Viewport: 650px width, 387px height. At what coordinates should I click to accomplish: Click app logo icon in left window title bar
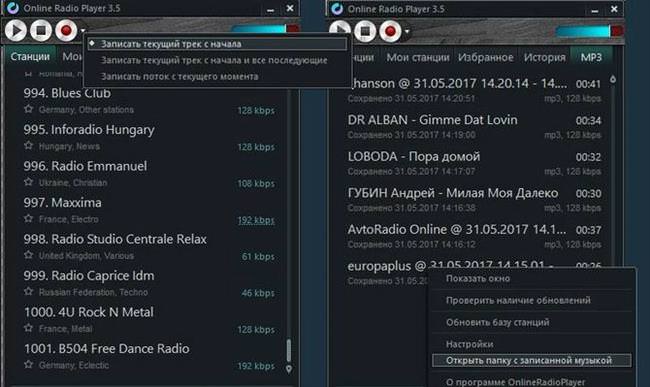(x=13, y=8)
